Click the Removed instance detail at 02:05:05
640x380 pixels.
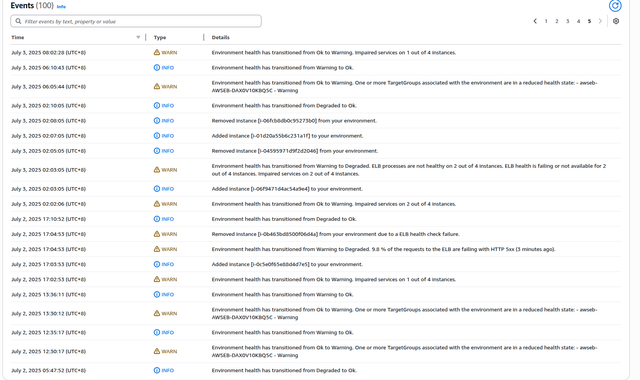[295, 151]
